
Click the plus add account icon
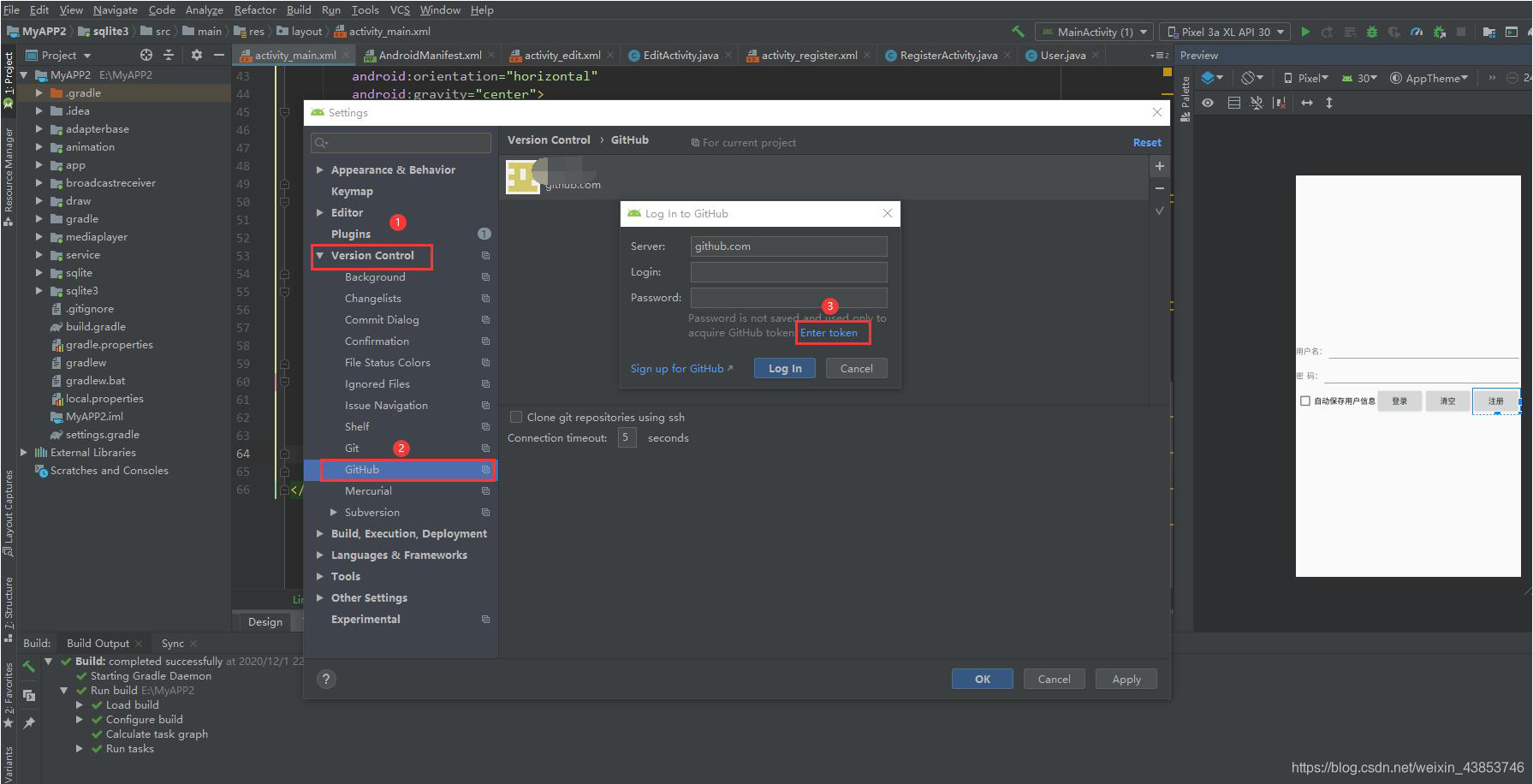(1160, 166)
